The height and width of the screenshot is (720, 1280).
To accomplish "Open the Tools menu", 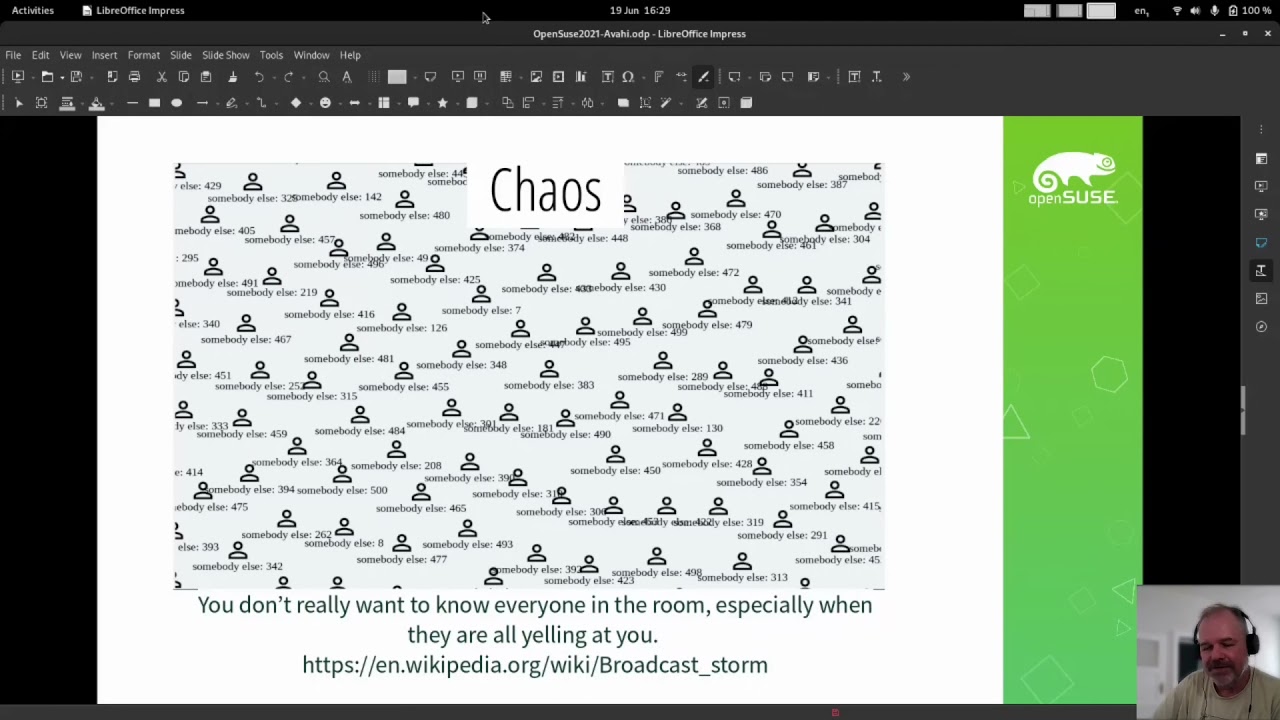I will coord(271,55).
